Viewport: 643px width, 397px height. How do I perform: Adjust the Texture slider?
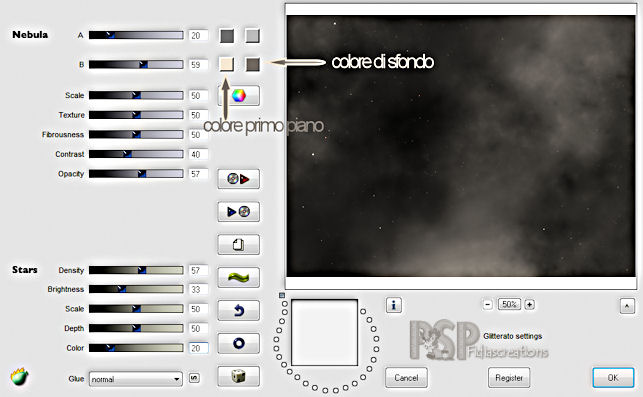pyautogui.click(x=136, y=115)
